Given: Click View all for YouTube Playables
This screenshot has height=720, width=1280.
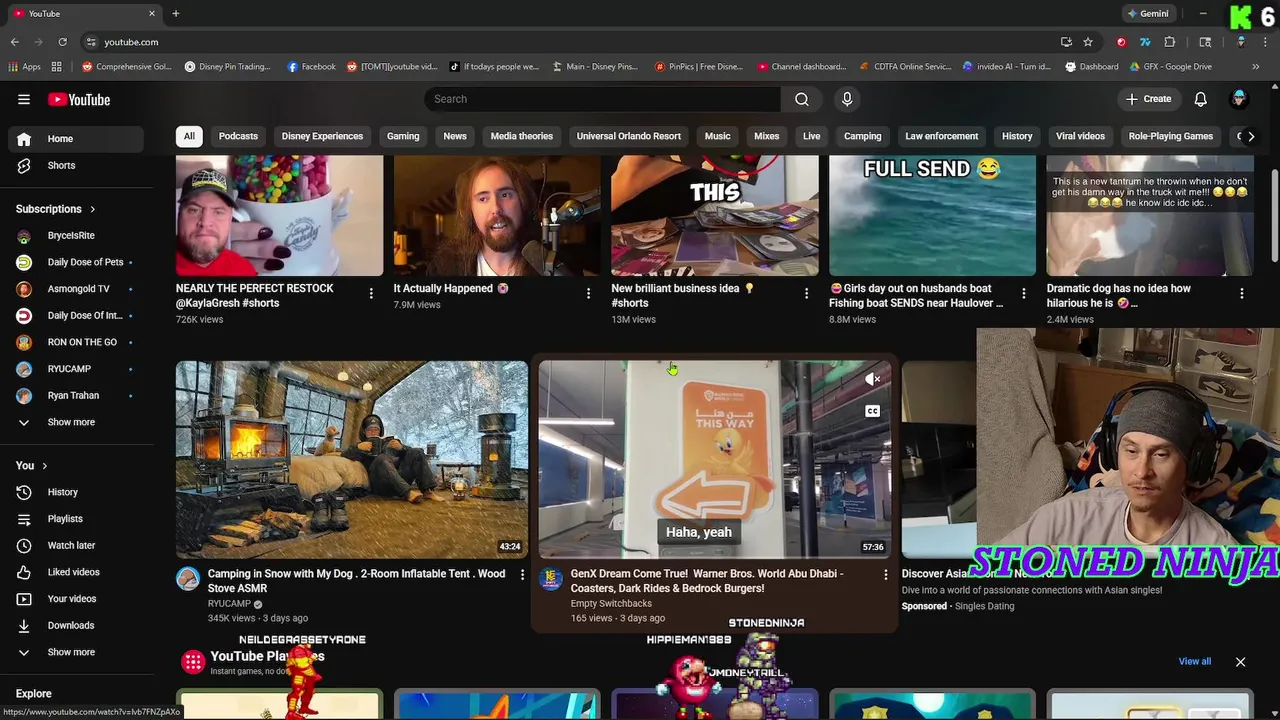Looking at the screenshot, I should pos(1194,661).
